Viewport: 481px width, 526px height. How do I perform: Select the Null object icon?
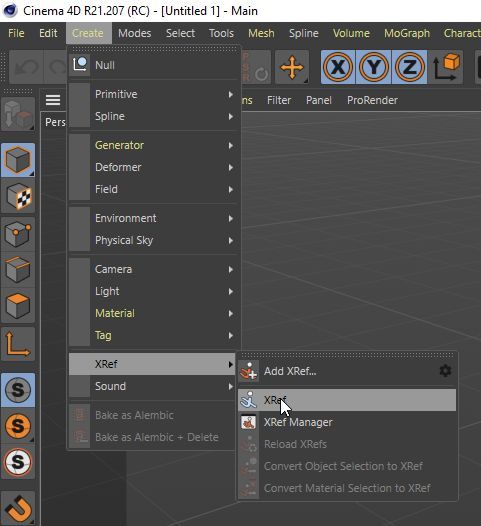pyautogui.click(x=79, y=65)
